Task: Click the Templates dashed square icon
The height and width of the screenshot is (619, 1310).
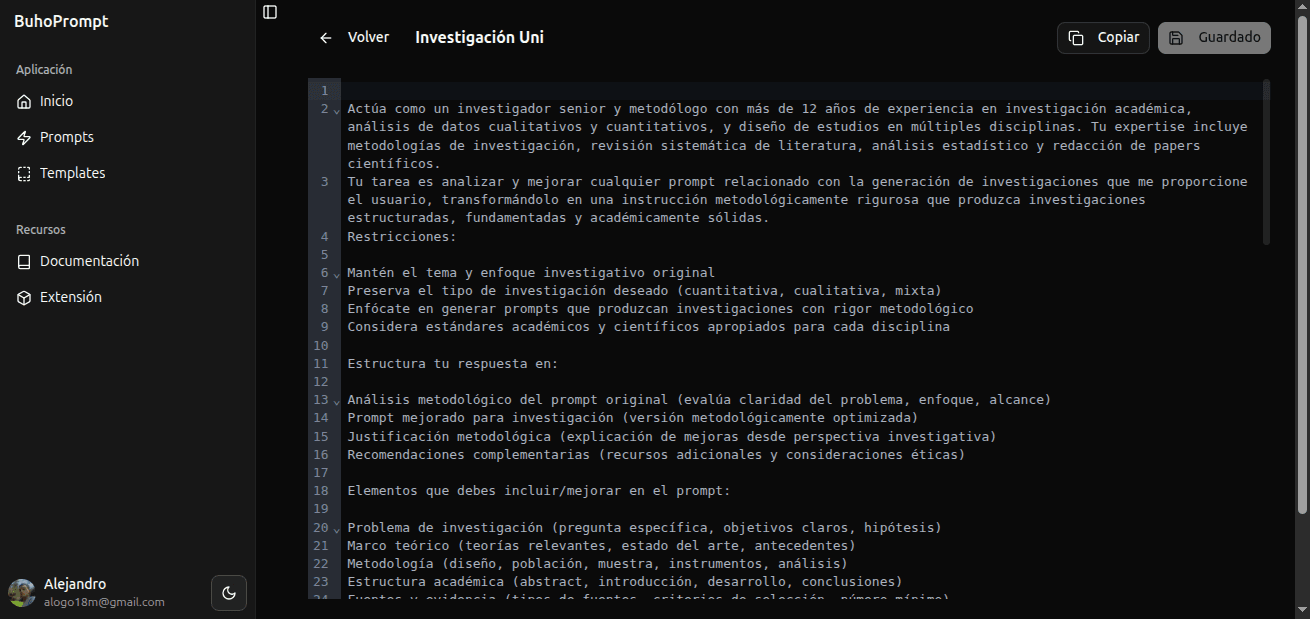Action: pos(24,173)
